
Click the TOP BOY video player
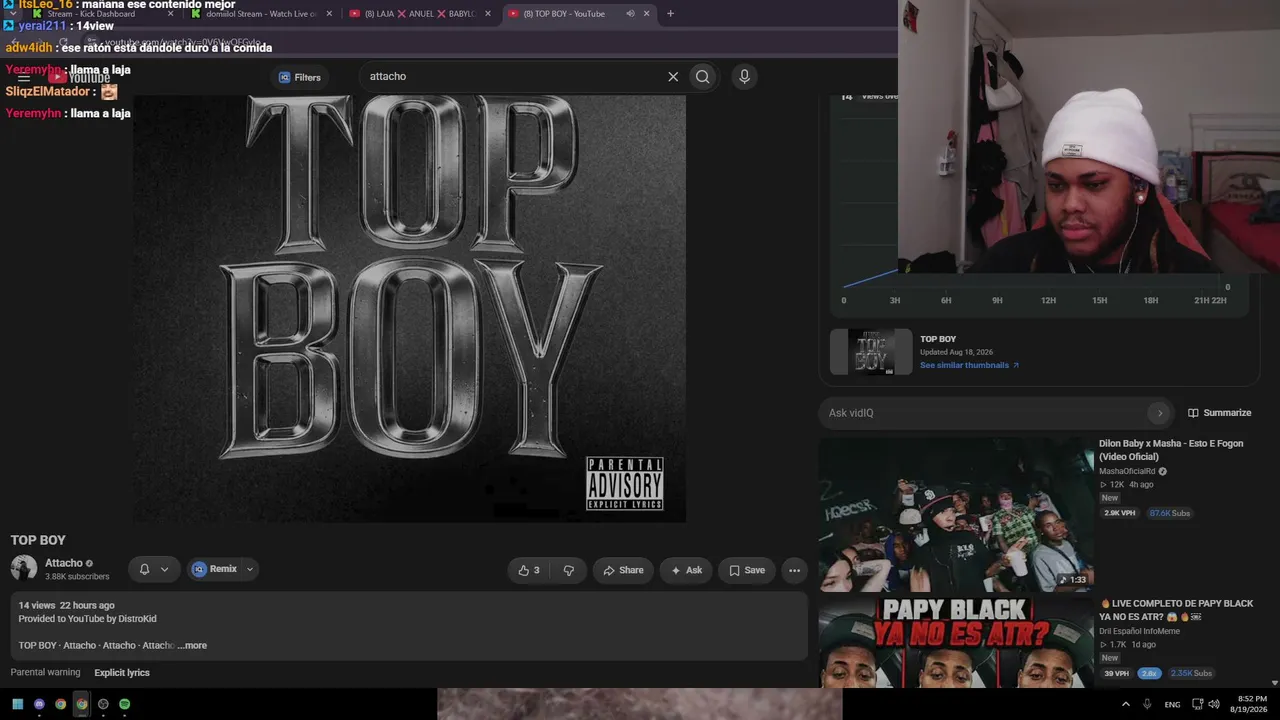click(409, 308)
